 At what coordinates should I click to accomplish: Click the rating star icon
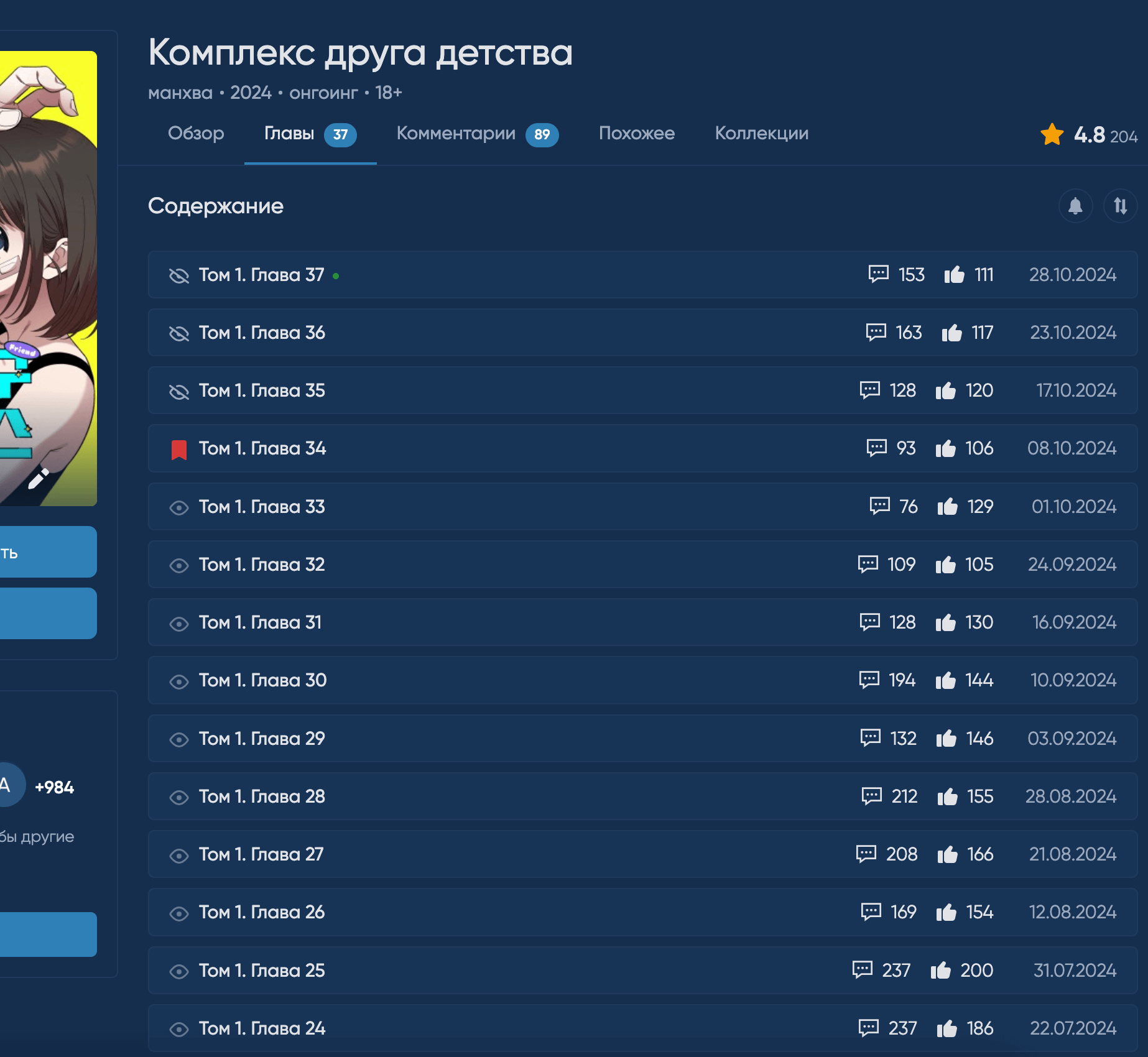click(1052, 134)
